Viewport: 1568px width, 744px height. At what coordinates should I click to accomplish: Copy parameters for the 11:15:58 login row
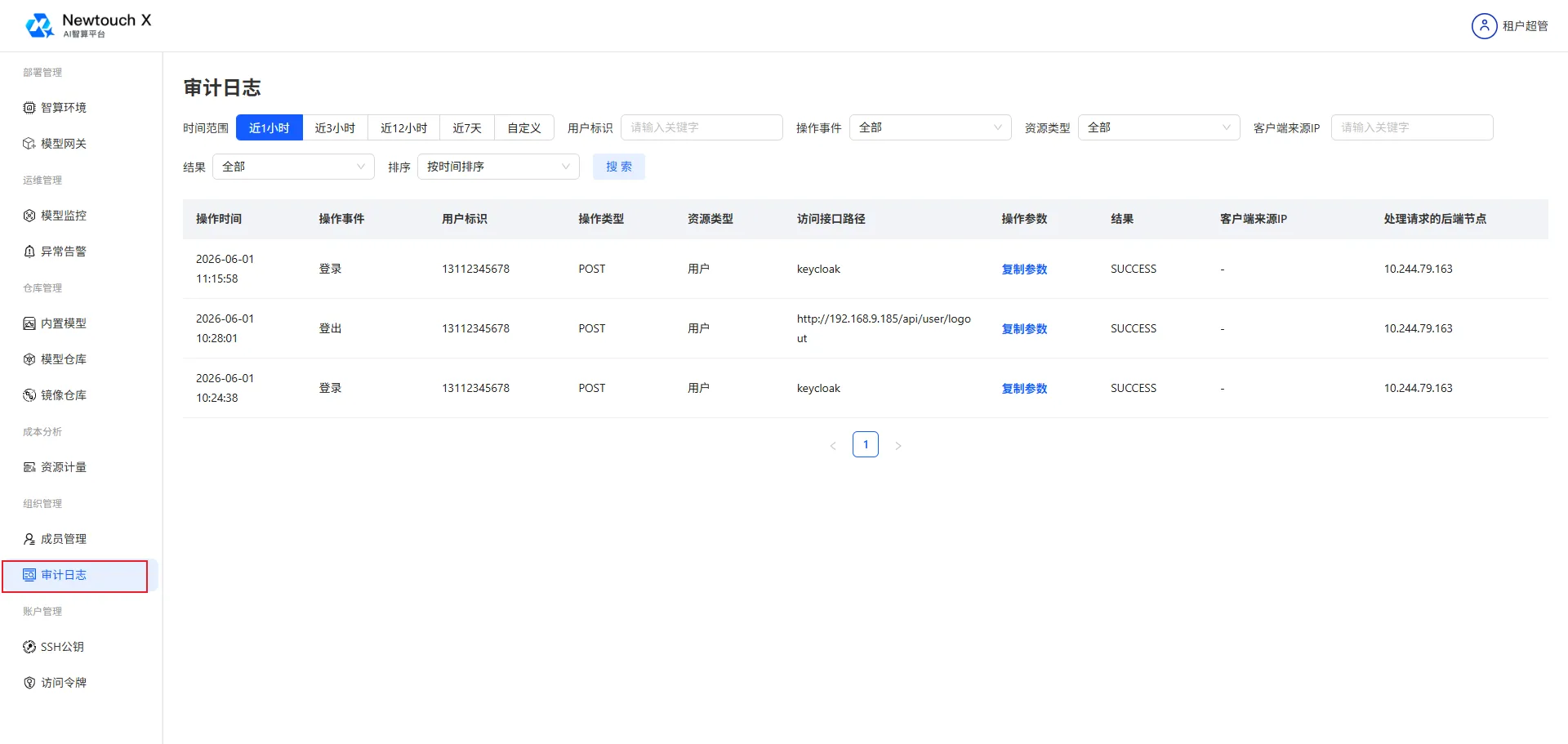click(x=1024, y=269)
